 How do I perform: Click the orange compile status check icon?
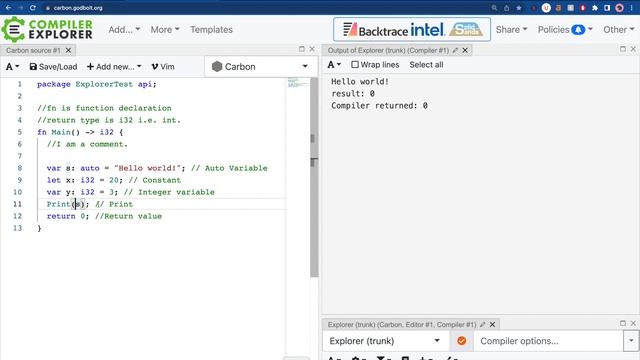(462, 341)
